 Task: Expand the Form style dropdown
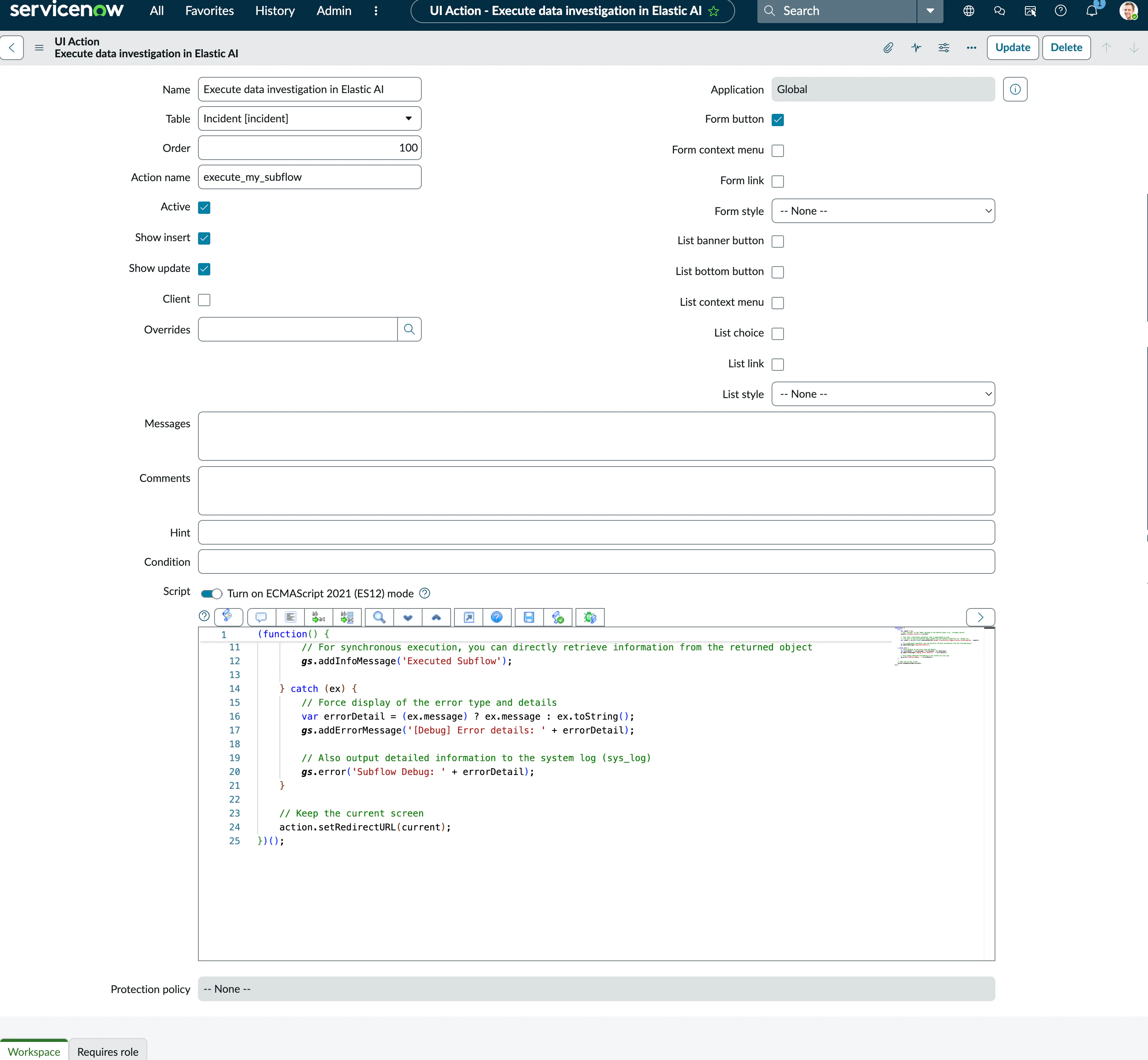[882, 211]
